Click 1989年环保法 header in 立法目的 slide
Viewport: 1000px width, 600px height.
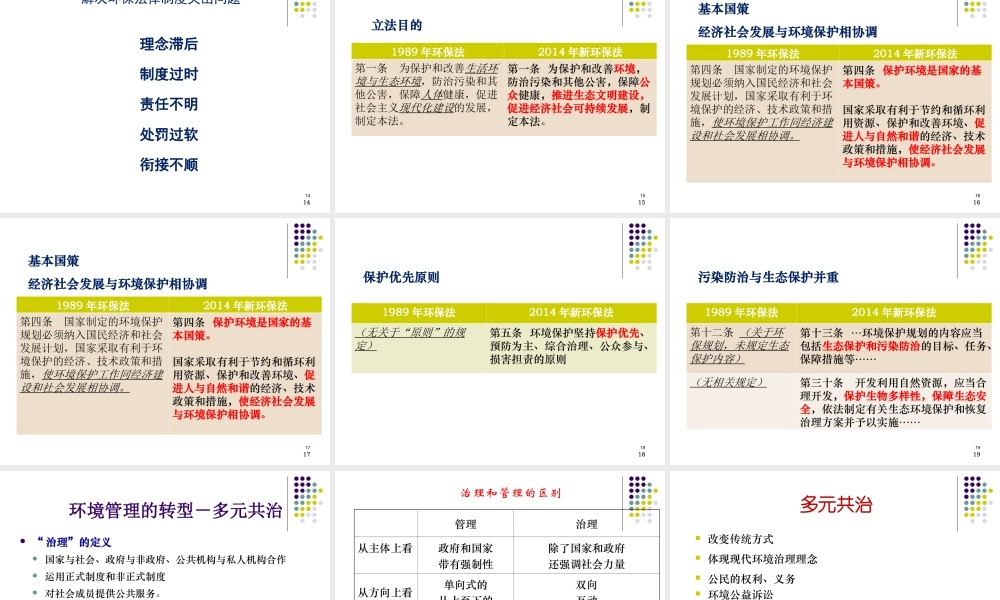click(428, 52)
